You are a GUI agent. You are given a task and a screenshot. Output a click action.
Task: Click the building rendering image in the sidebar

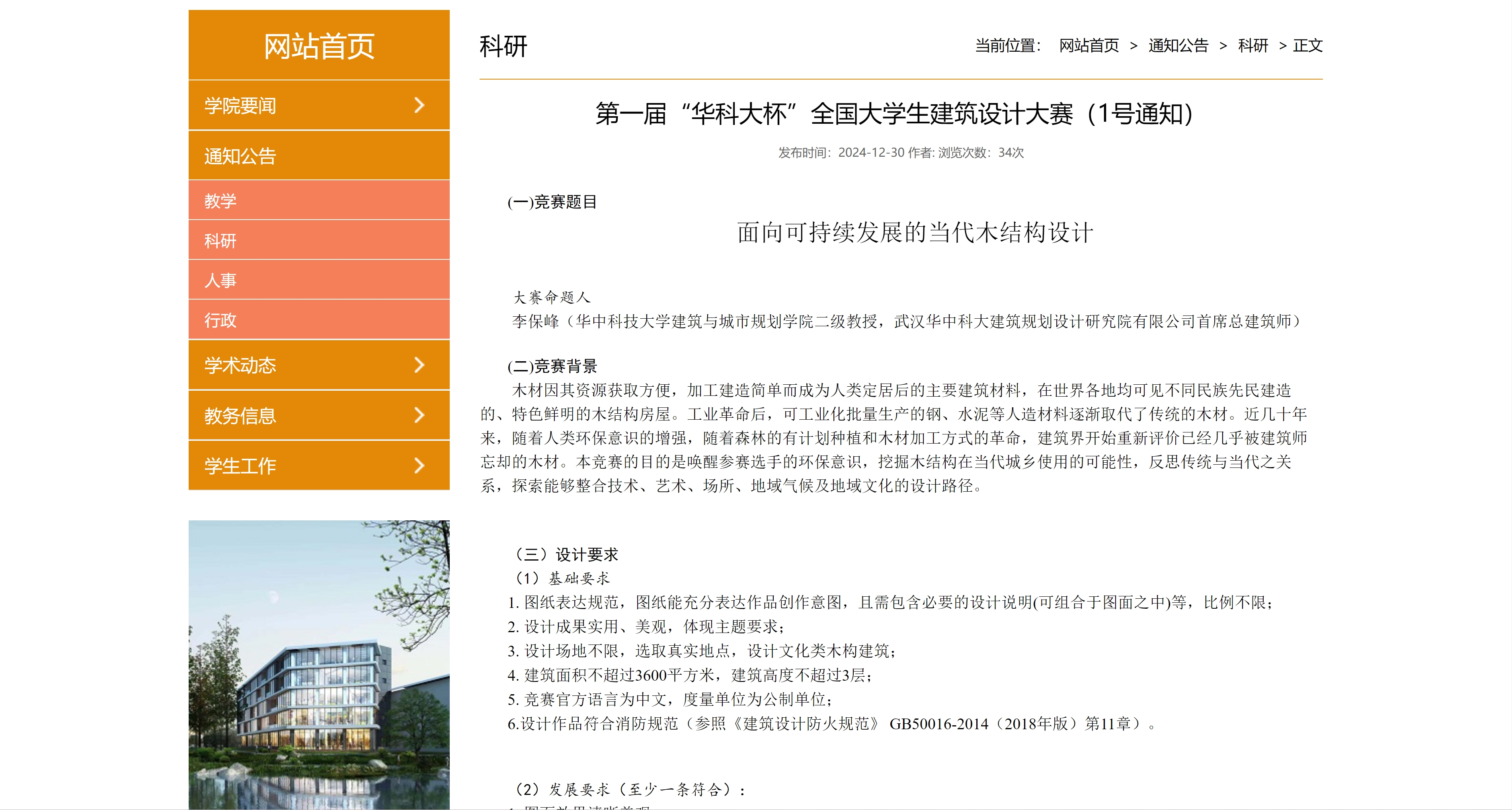click(319, 664)
